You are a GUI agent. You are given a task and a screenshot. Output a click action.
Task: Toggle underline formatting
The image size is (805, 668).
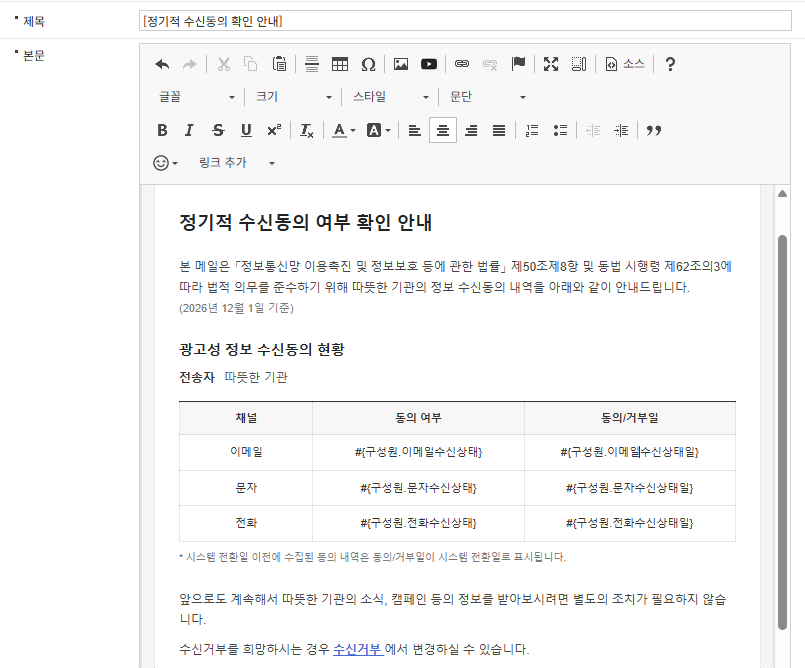246,130
